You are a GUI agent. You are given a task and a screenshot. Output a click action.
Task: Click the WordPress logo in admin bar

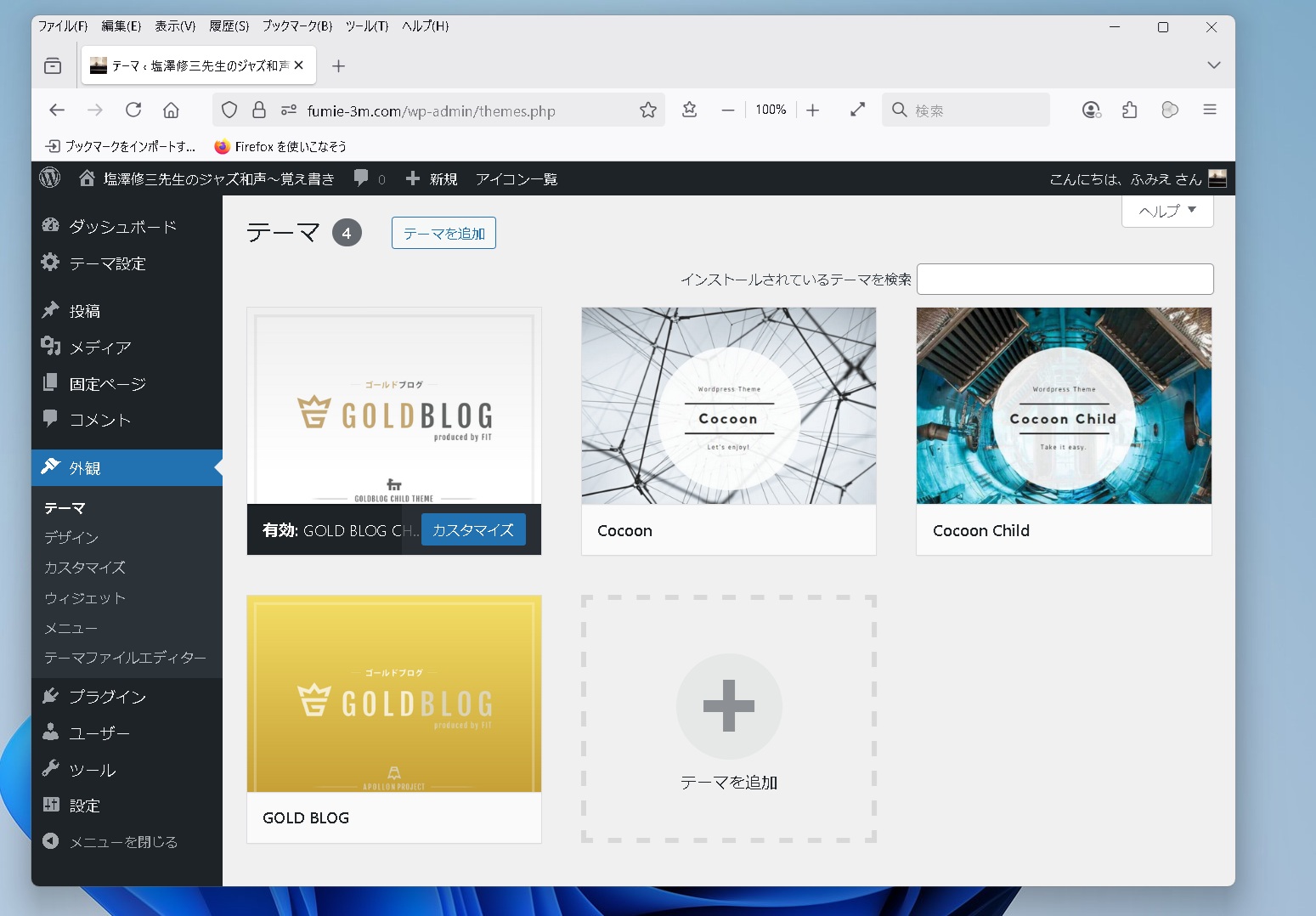point(50,178)
